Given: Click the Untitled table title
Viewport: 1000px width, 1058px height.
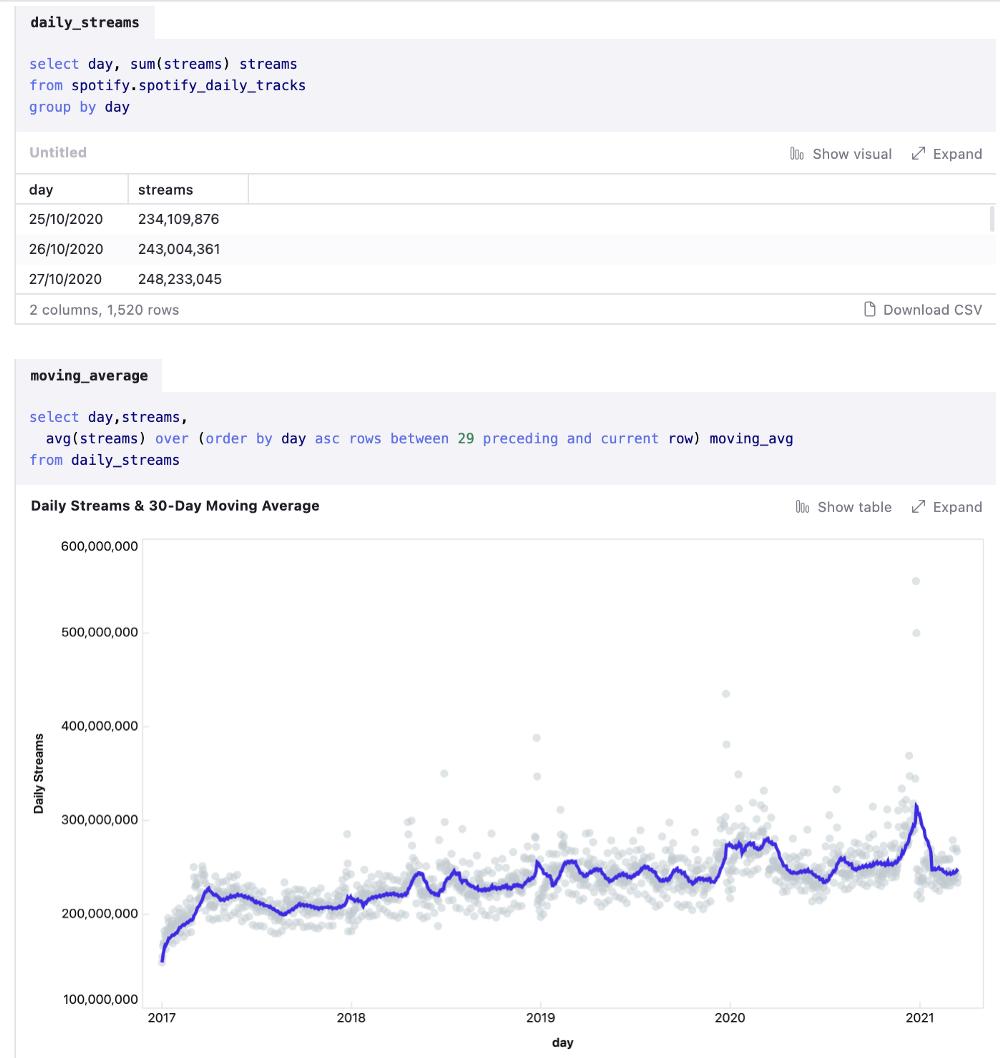Looking at the screenshot, I should (58, 153).
